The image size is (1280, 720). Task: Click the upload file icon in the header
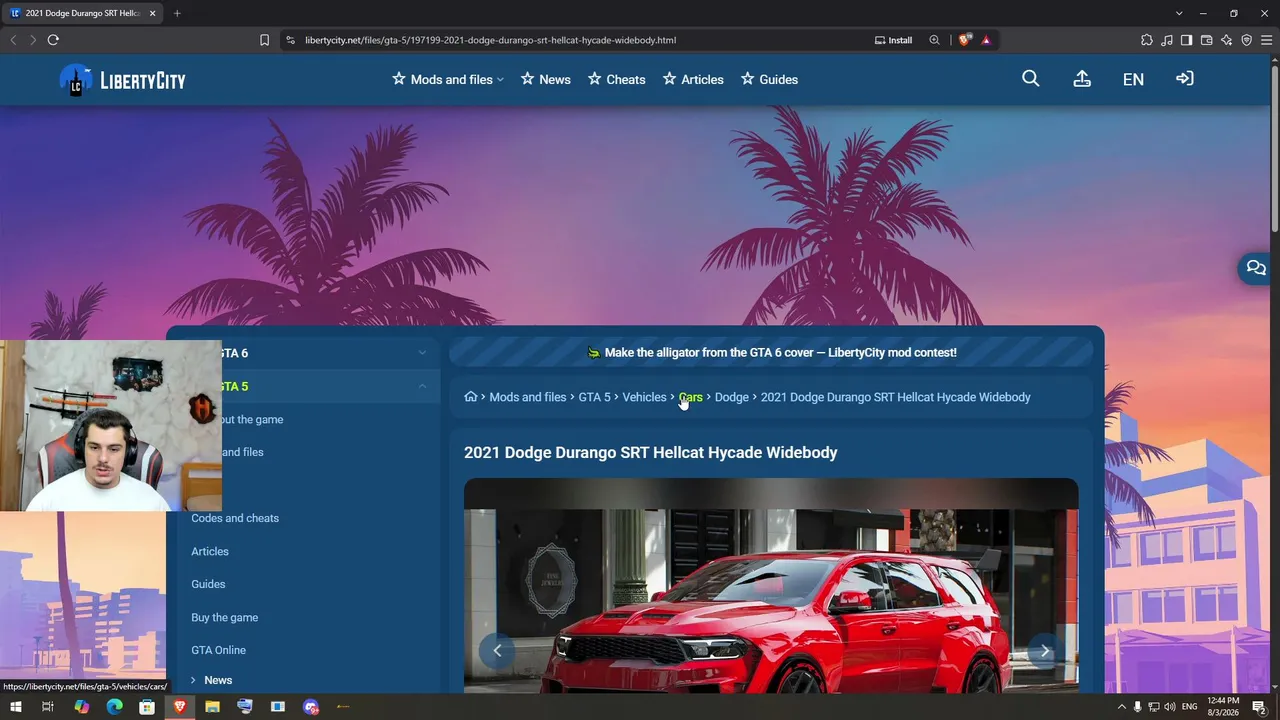click(1082, 79)
